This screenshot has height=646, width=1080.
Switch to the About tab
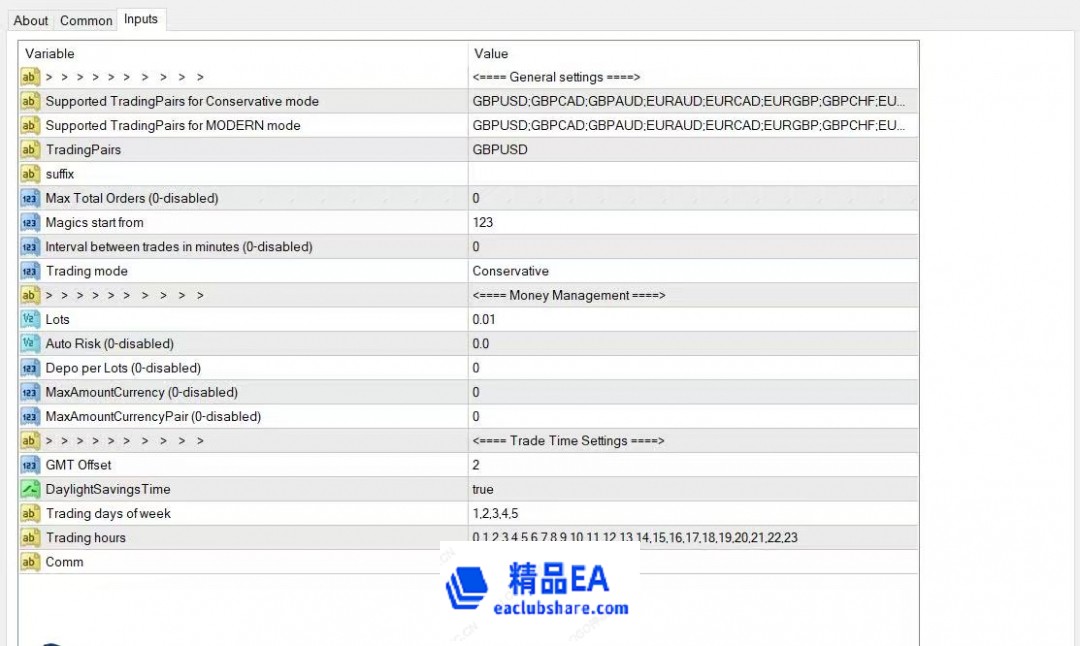31,20
